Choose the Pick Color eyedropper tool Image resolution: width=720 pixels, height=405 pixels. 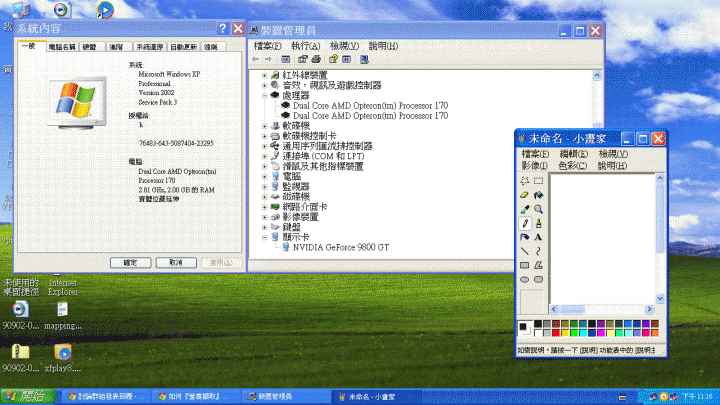(x=525, y=209)
